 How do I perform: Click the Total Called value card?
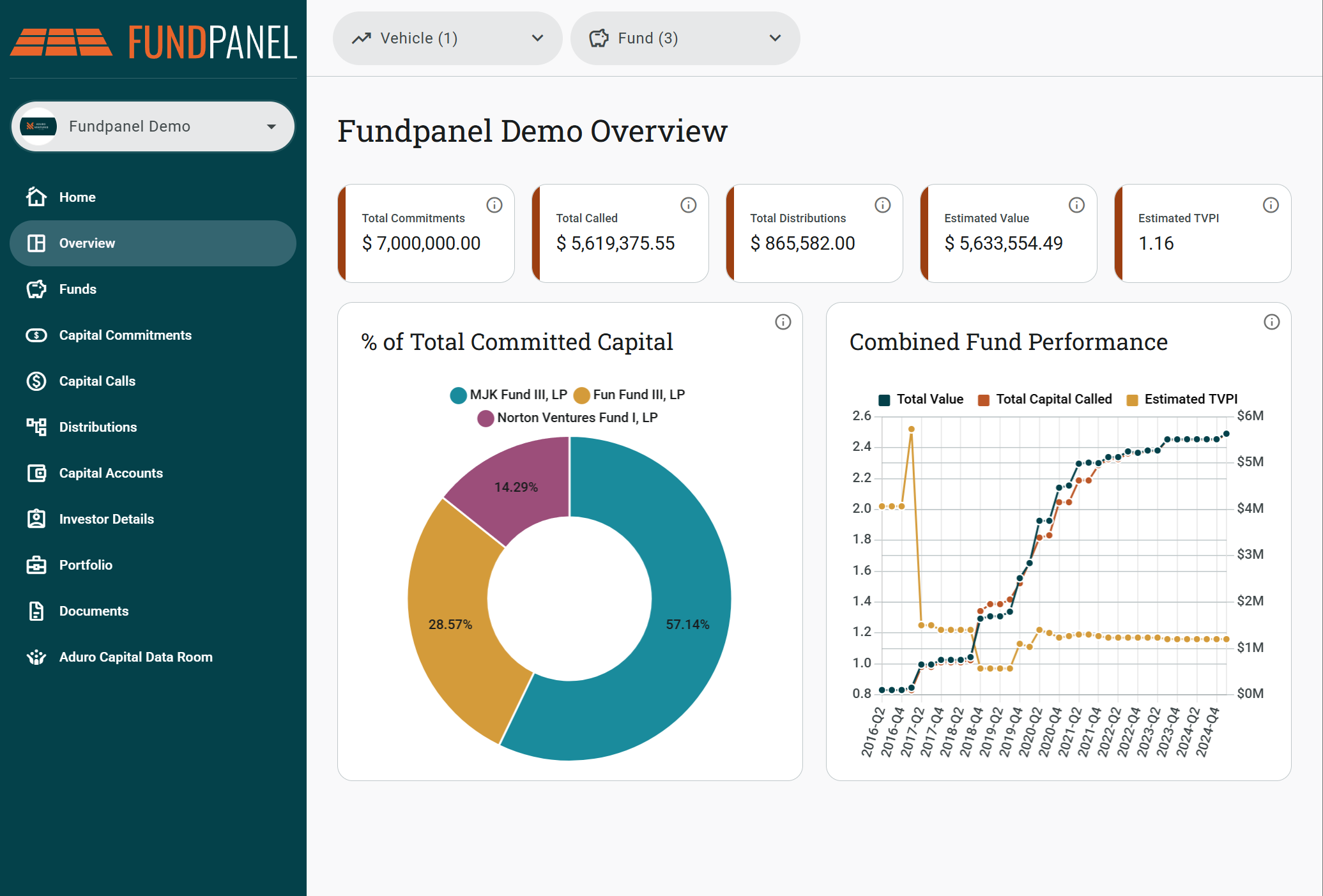point(620,233)
